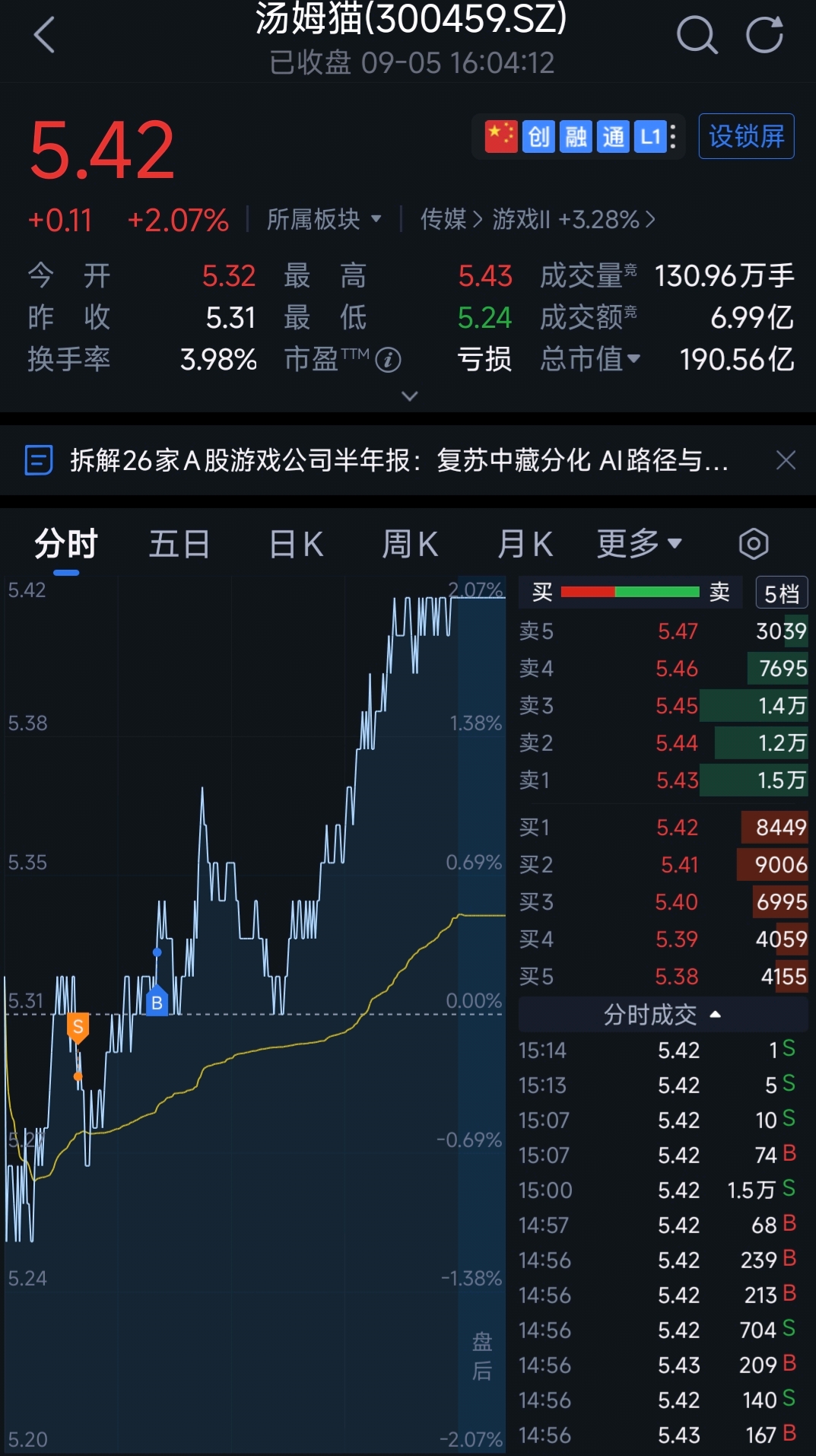The height and width of the screenshot is (1456, 816).
Task: Expand more quote details chevron
Action: (x=409, y=396)
